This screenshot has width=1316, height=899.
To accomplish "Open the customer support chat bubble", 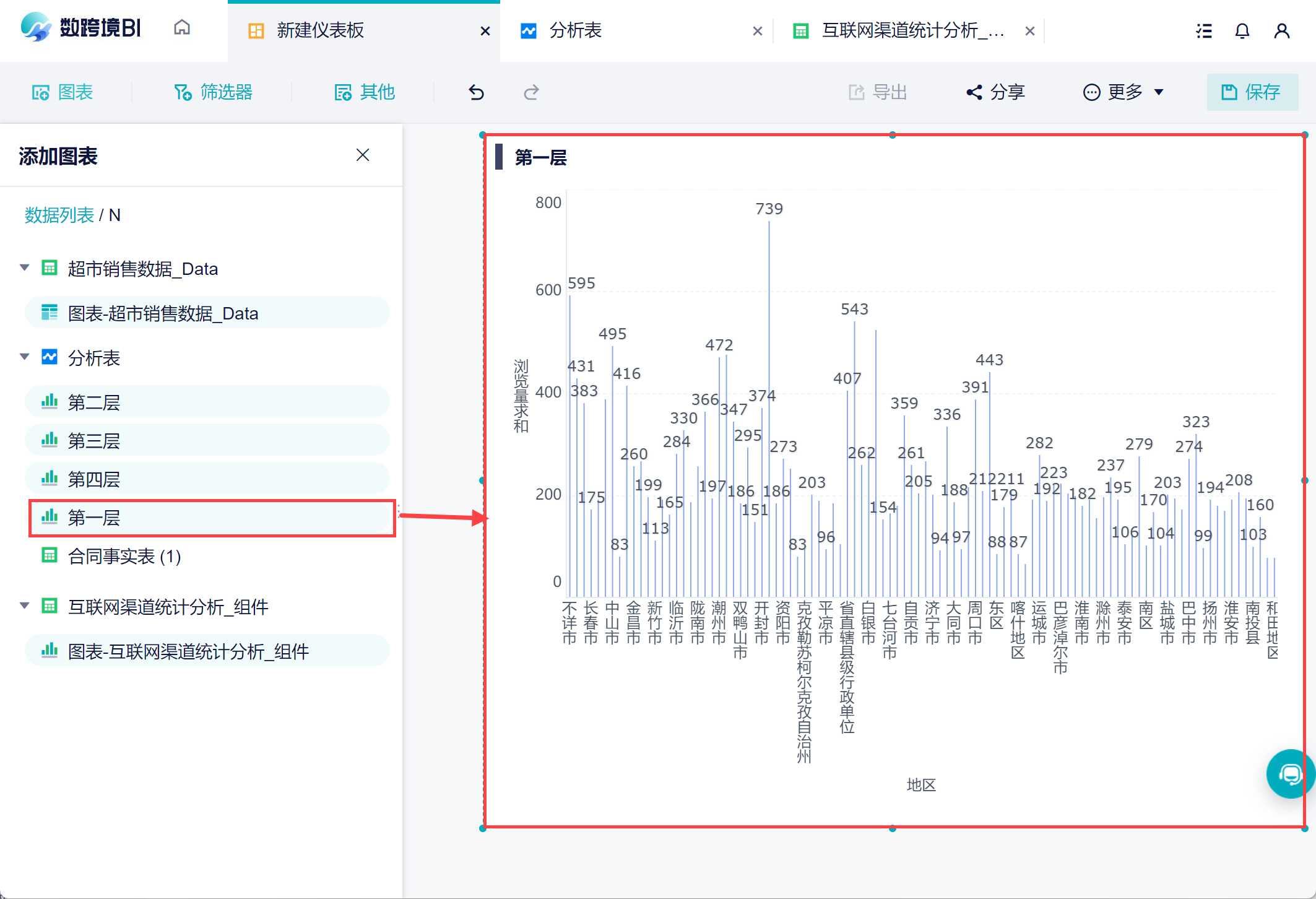I will pos(1290,773).
